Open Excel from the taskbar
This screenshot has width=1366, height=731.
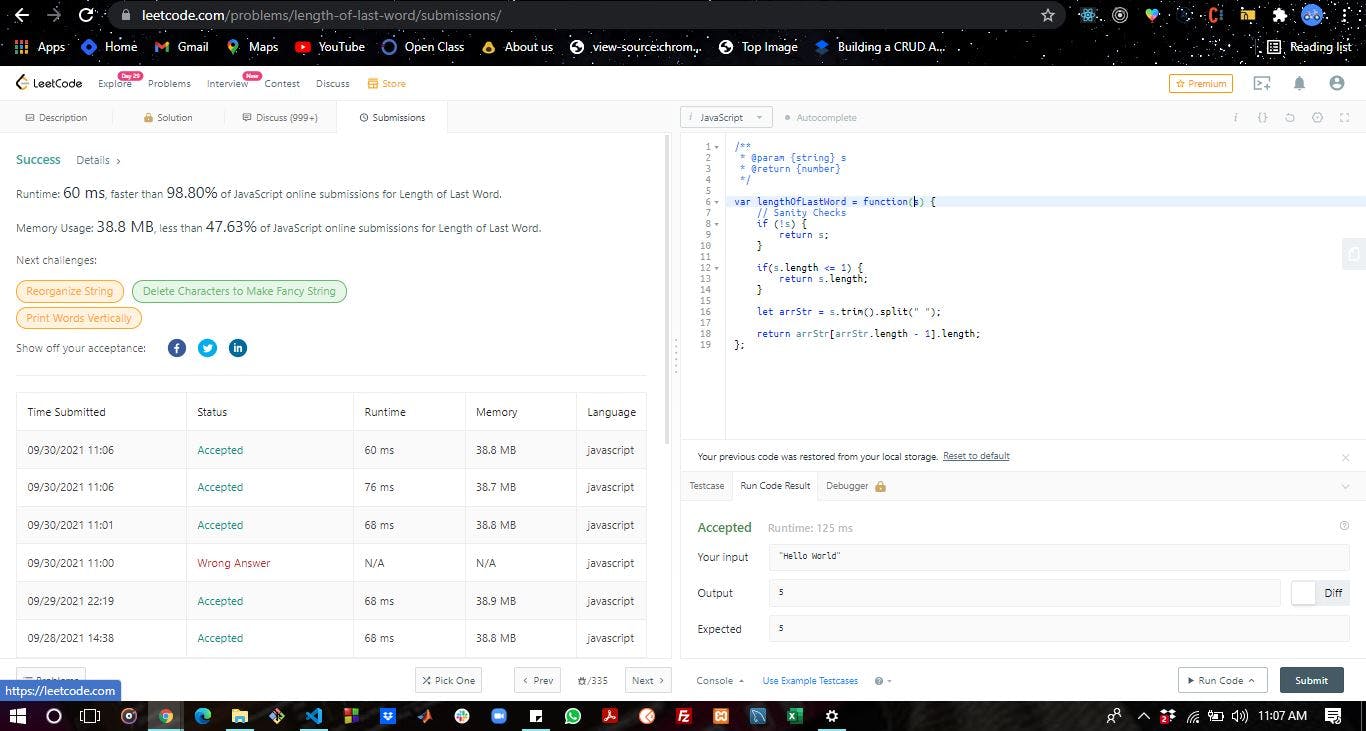pos(794,716)
